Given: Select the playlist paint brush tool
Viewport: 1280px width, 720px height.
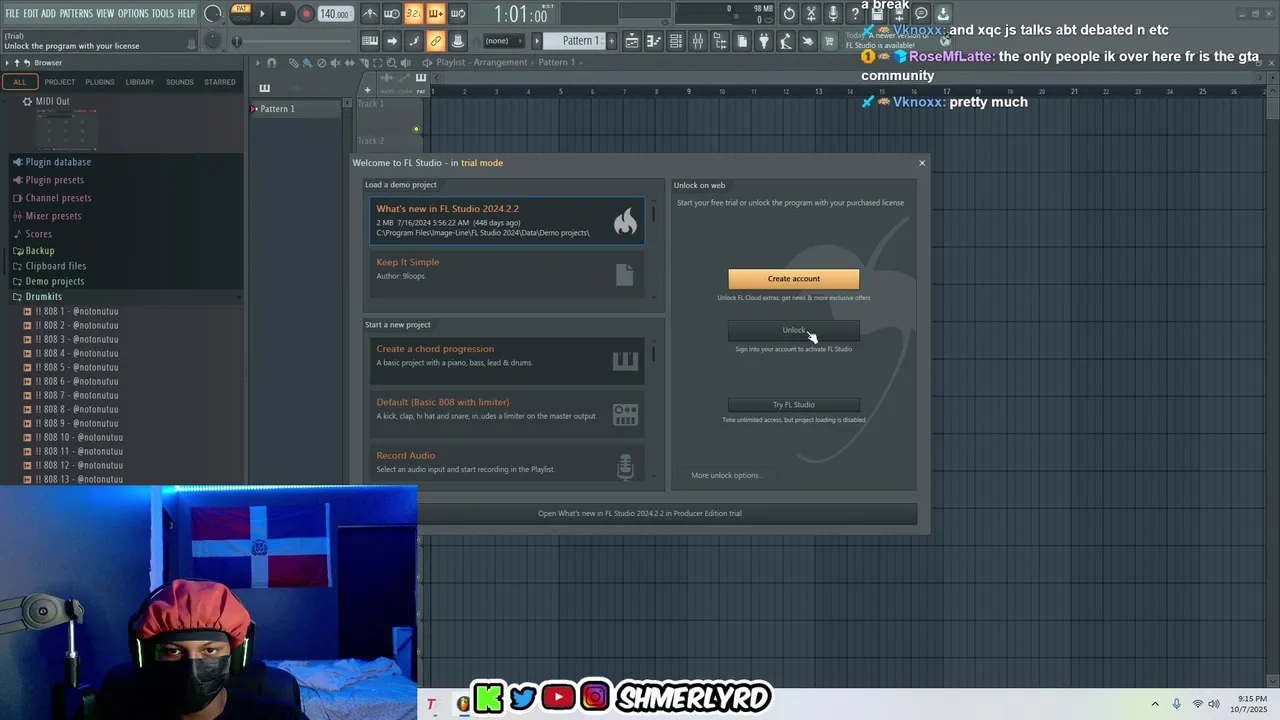Looking at the screenshot, I should click(x=307, y=62).
